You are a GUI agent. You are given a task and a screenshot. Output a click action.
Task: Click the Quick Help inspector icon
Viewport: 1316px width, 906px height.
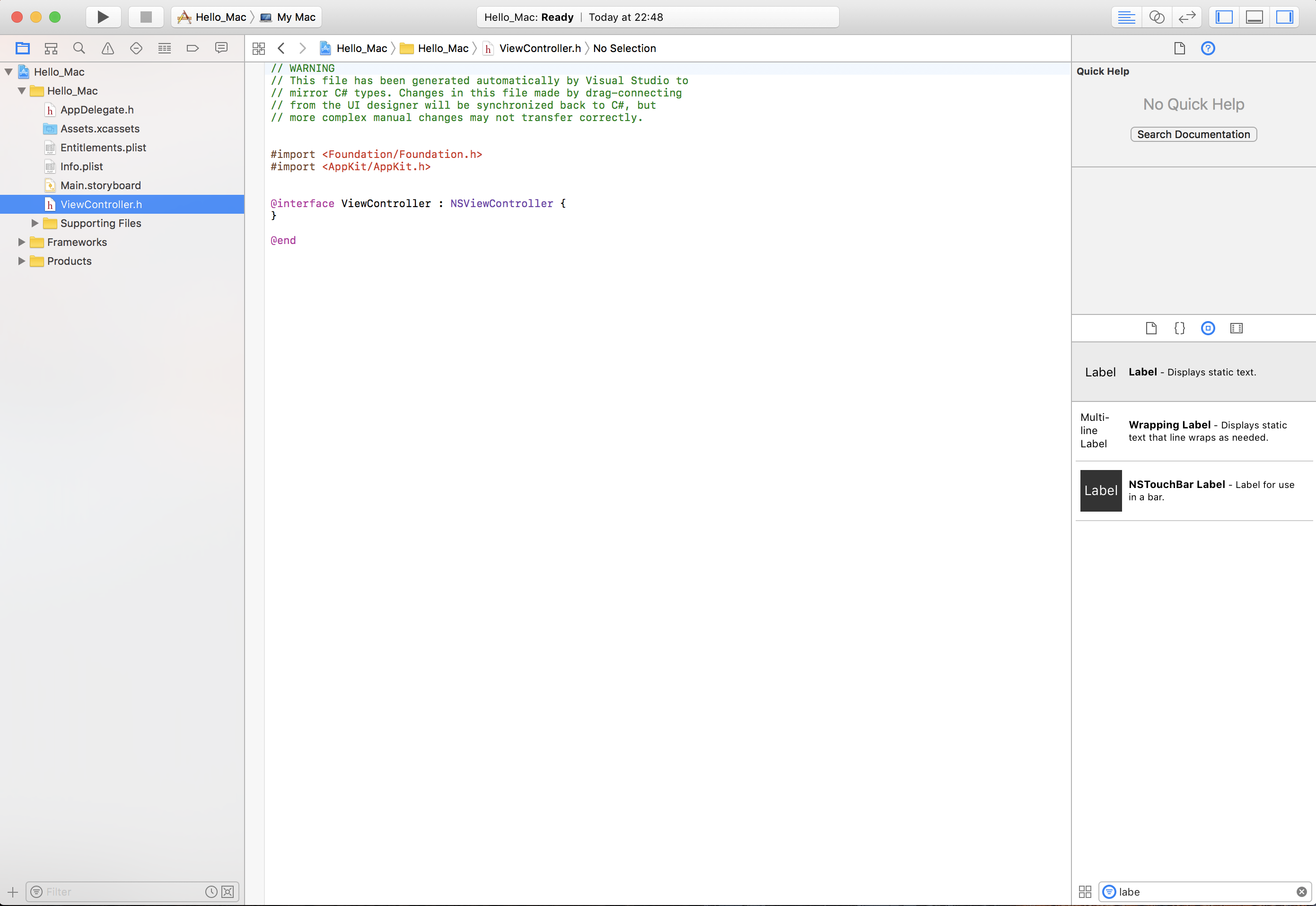(1209, 48)
